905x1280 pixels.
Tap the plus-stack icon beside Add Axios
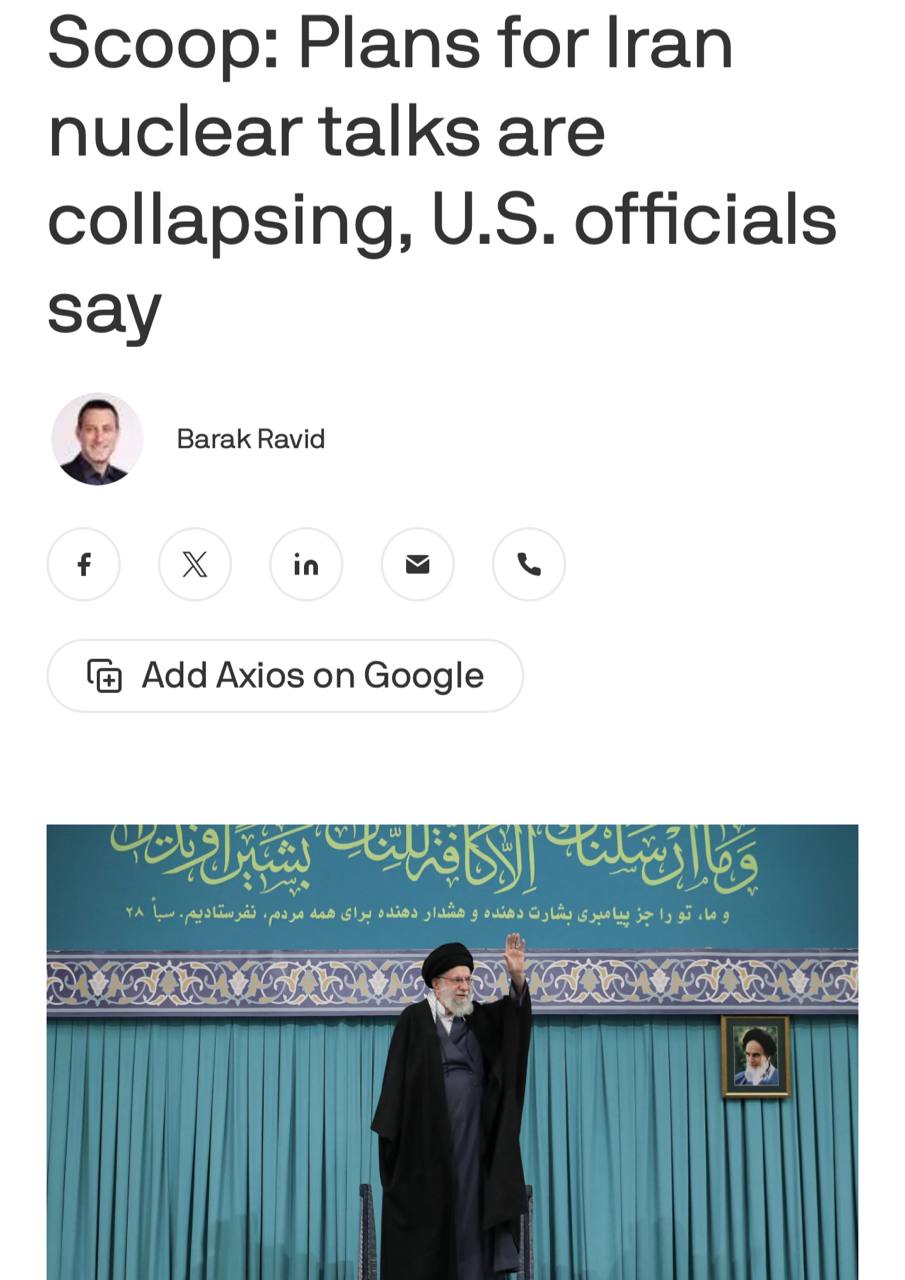tap(104, 676)
